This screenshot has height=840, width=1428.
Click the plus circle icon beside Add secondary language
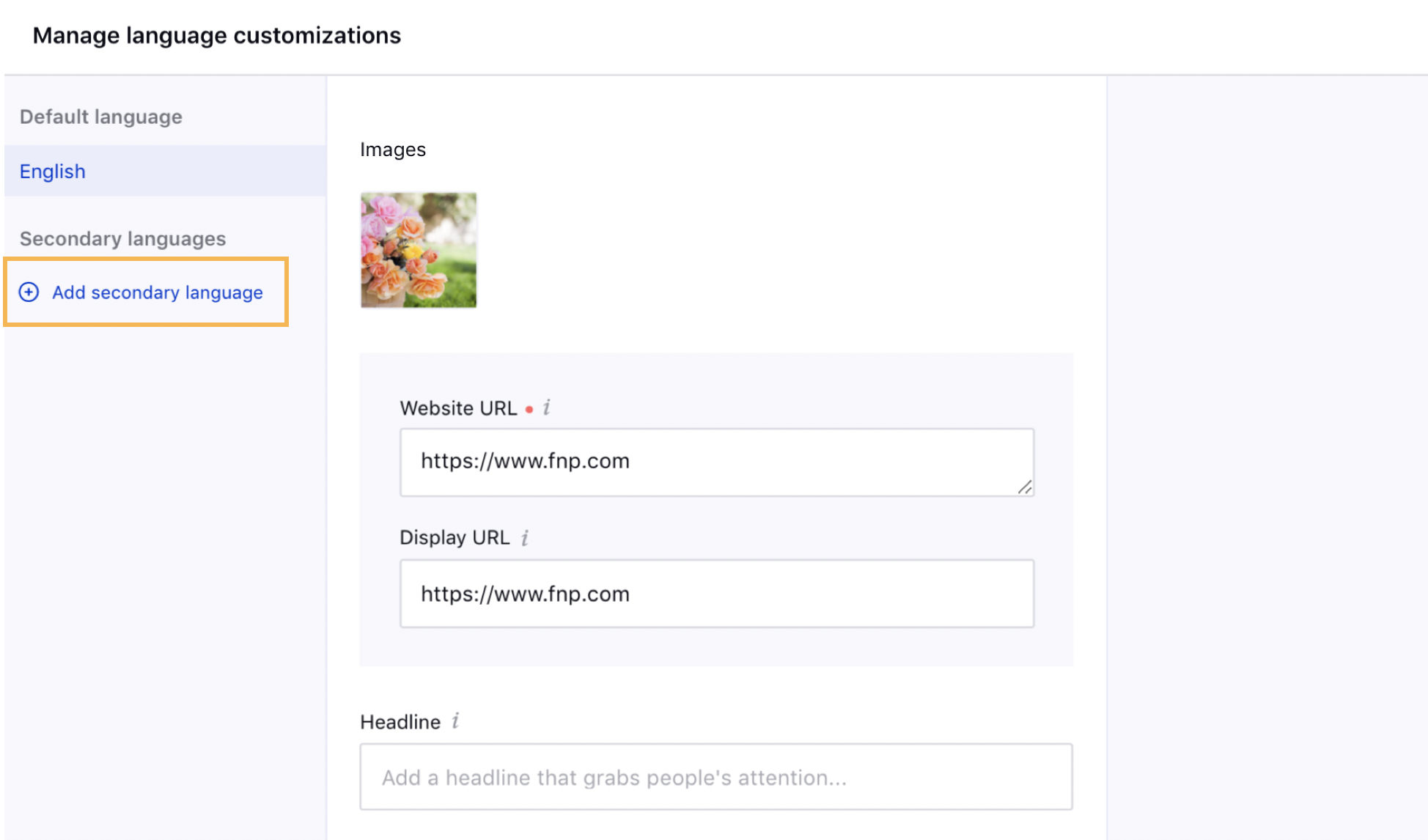tap(29, 292)
